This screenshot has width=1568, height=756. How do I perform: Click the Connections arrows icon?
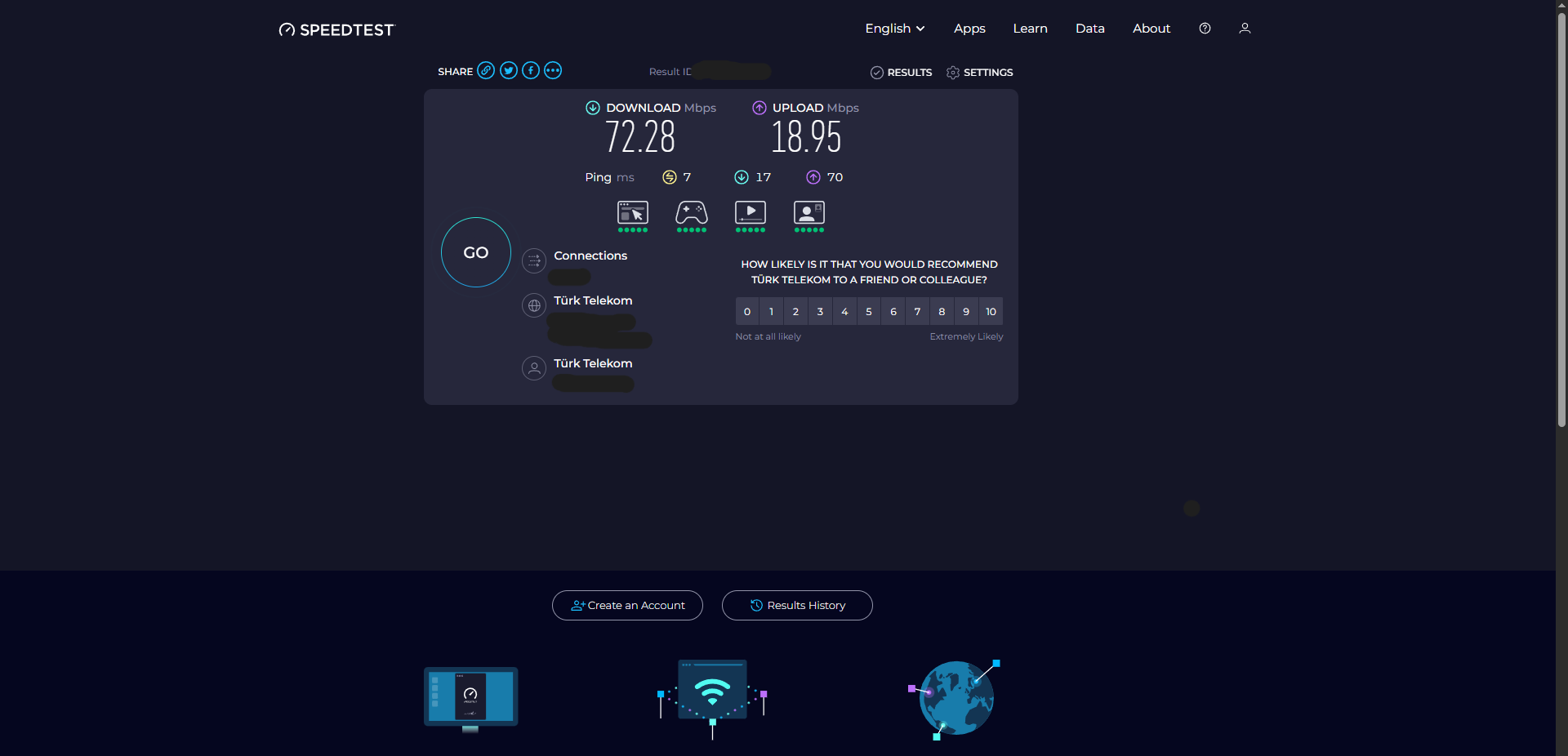pyautogui.click(x=534, y=260)
